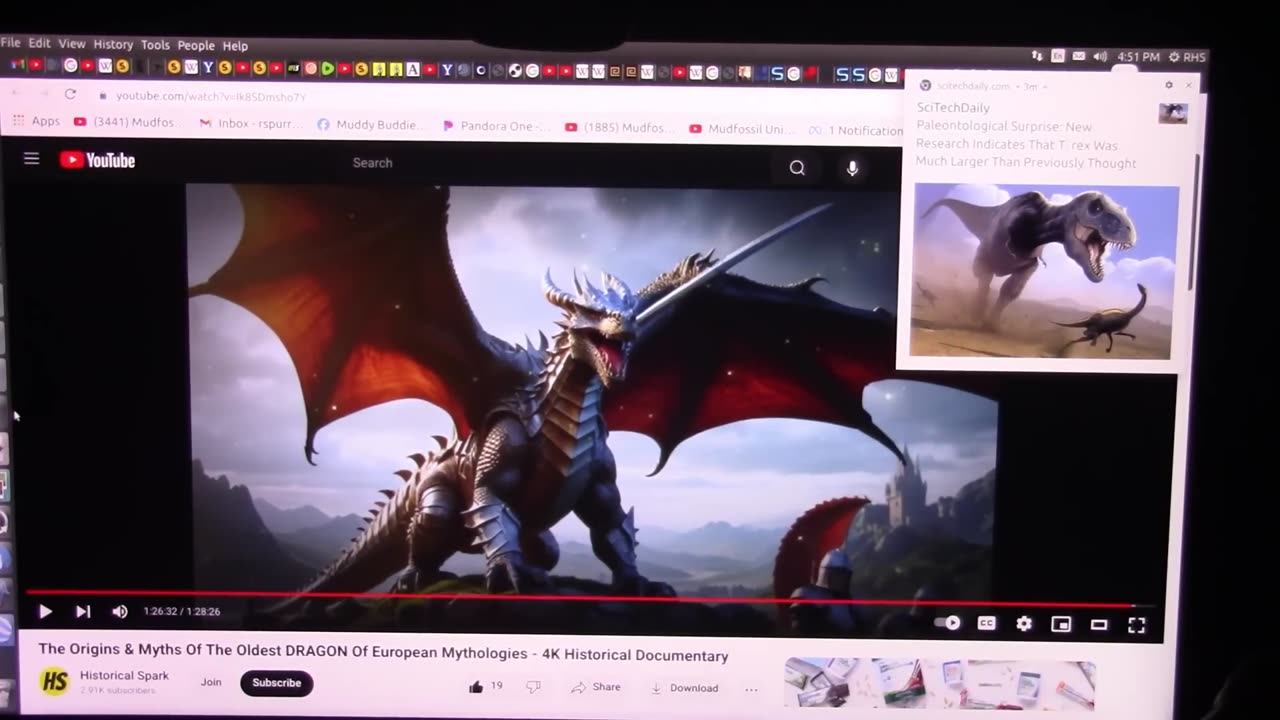Seek on the red video progress bar
Viewport: 1280px width, 720px height.
click(580, 598)
